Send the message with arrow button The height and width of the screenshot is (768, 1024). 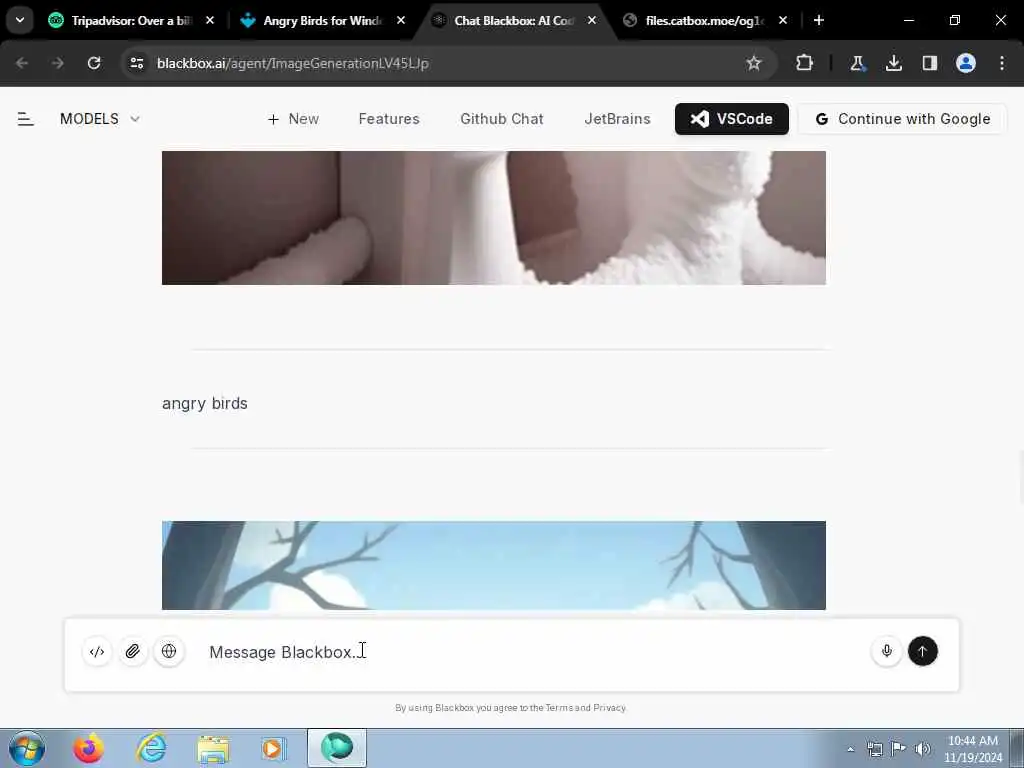coord(923,651)
